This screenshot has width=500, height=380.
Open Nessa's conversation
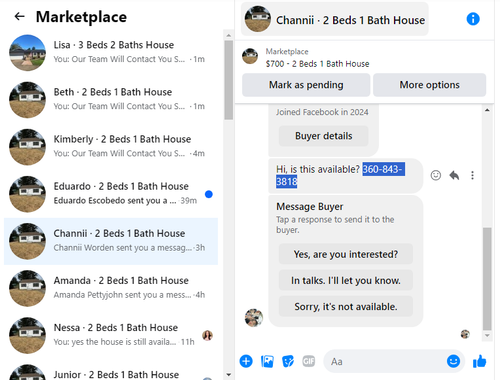(x=111, y=335)
